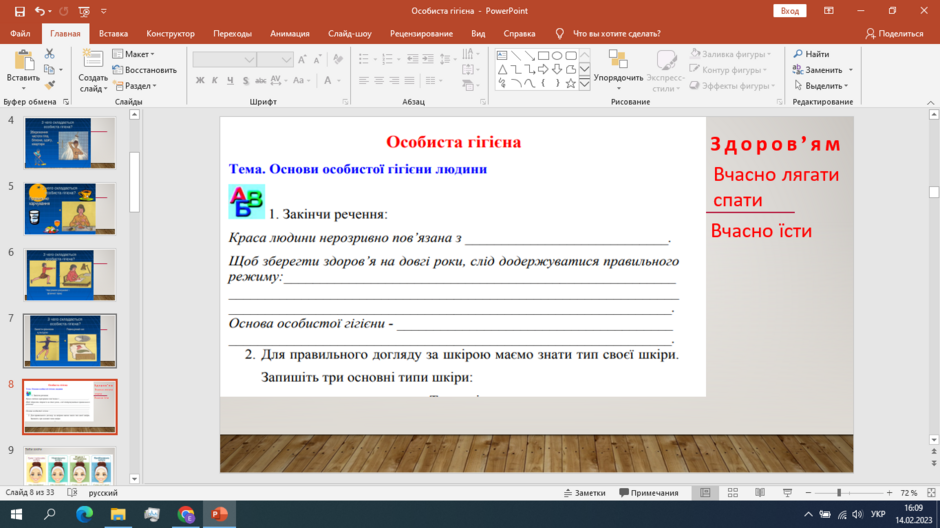The height and width of the screenshot is (528, 940).
Task: Open the Файл menu
Action: (x=20, y=34)
